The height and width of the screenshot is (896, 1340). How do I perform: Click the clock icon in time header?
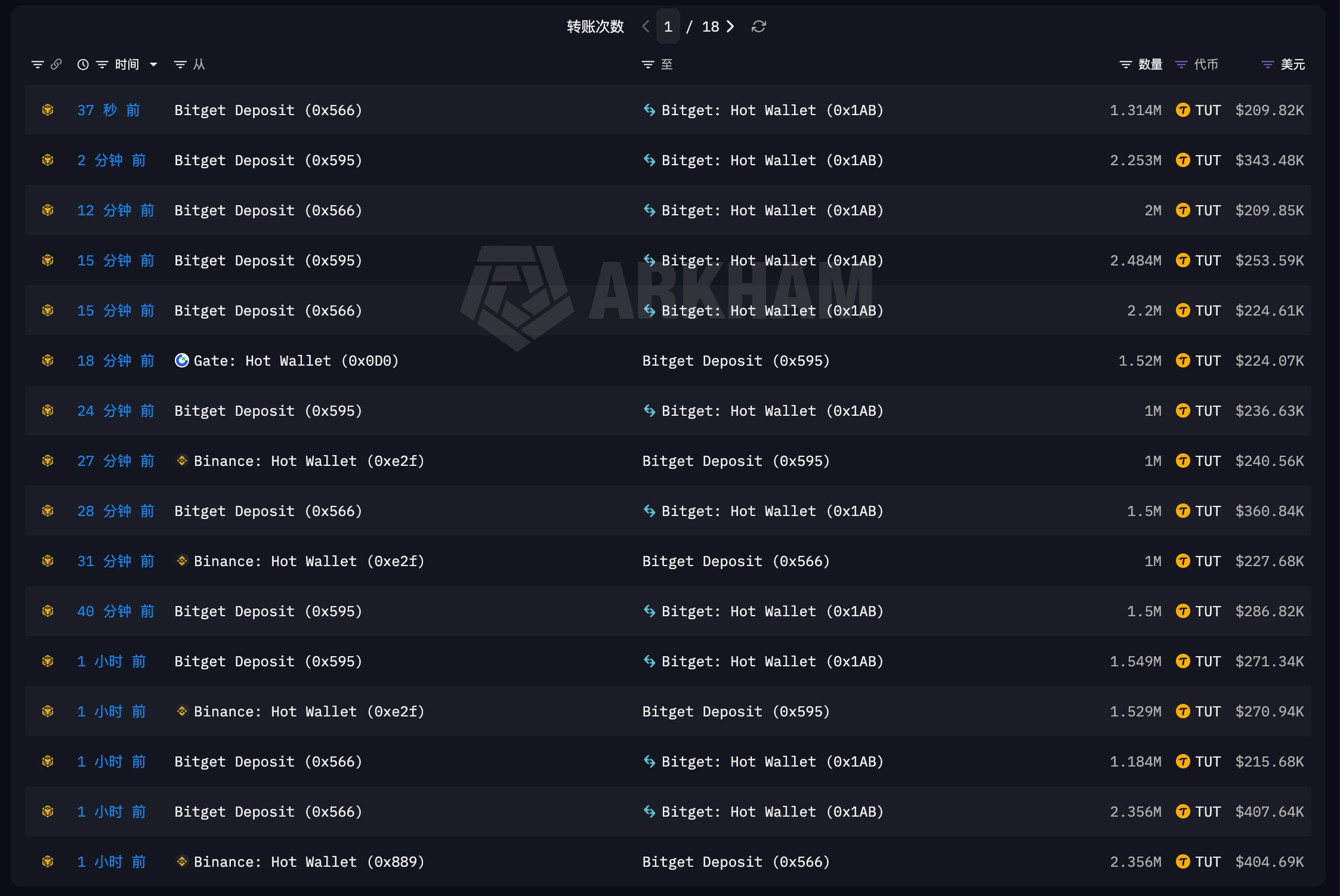pos(83,64)
